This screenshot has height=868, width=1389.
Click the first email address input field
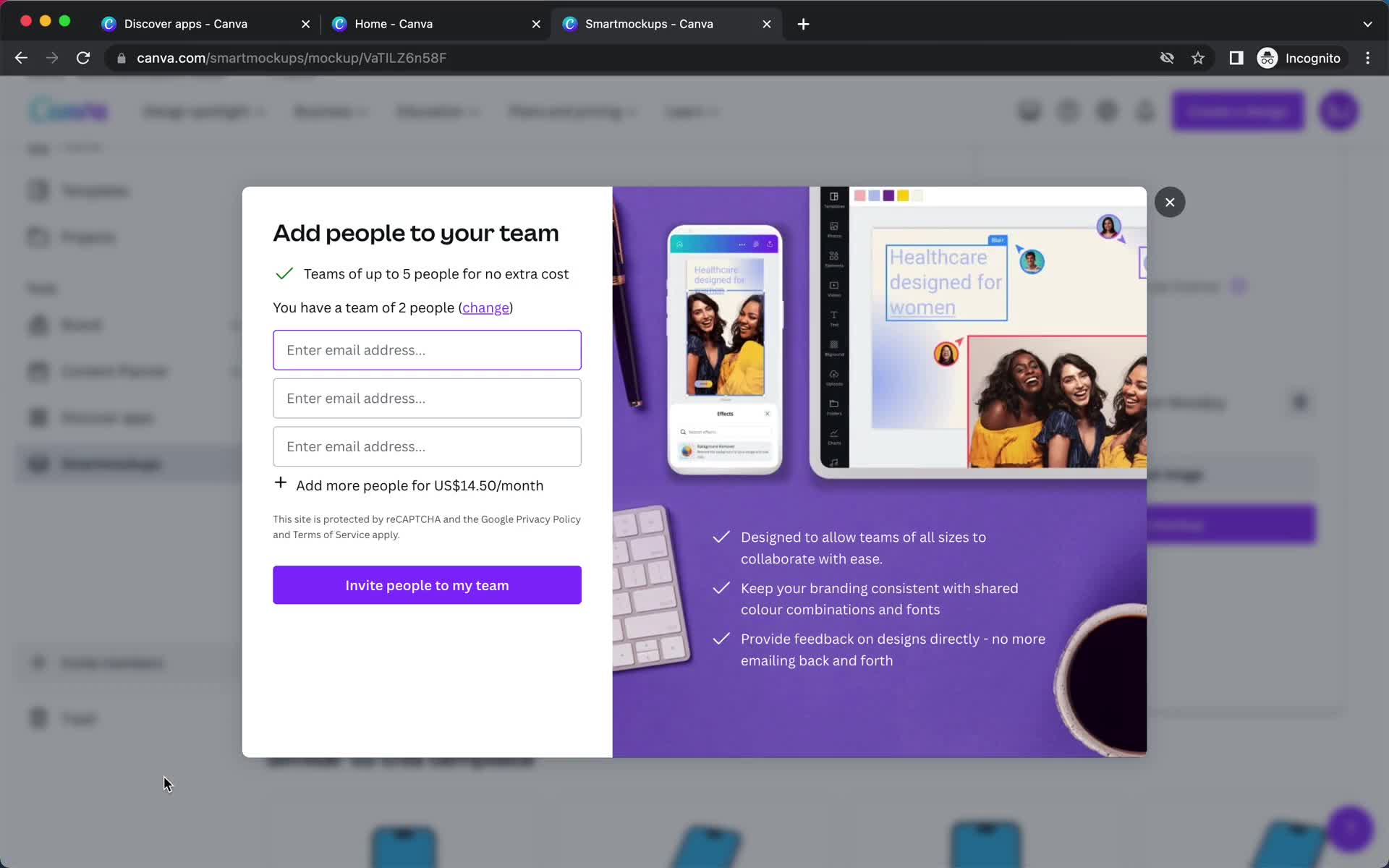(427, 350)
